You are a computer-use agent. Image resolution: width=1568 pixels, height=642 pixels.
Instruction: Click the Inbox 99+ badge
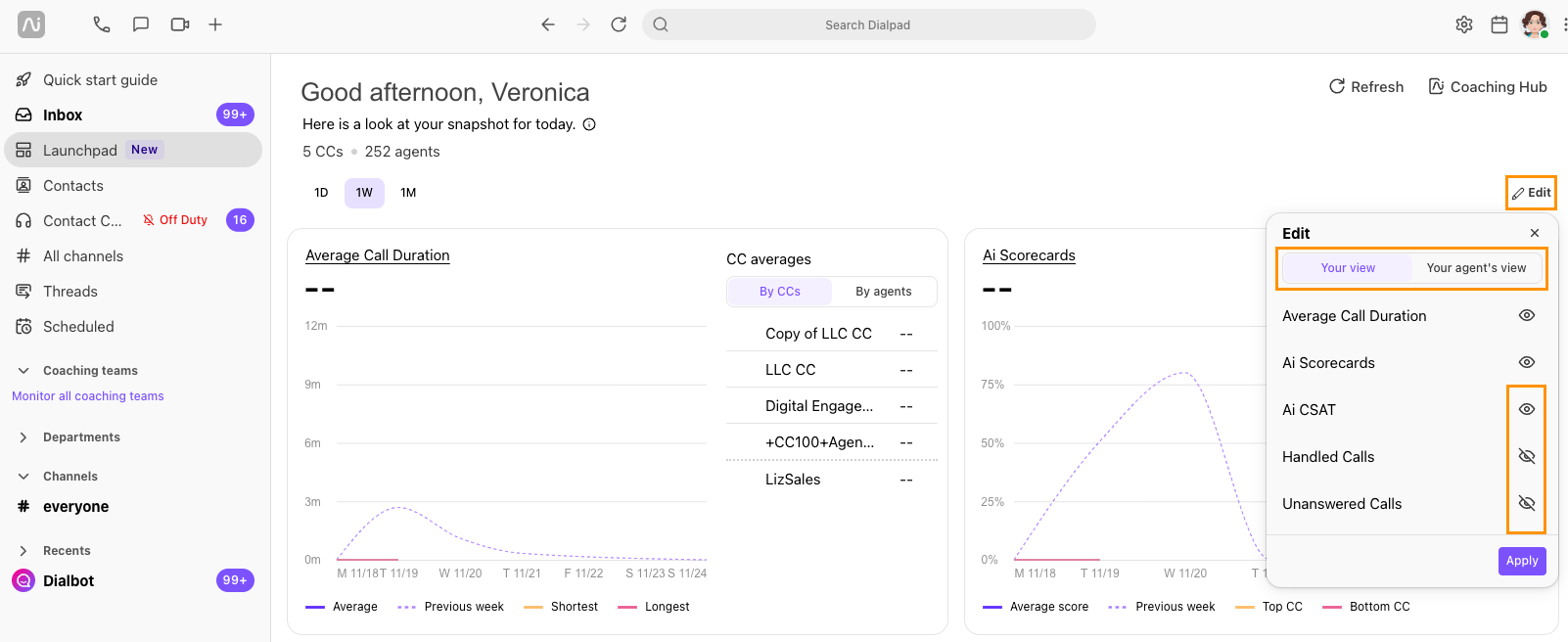click(x=235, y=115)
